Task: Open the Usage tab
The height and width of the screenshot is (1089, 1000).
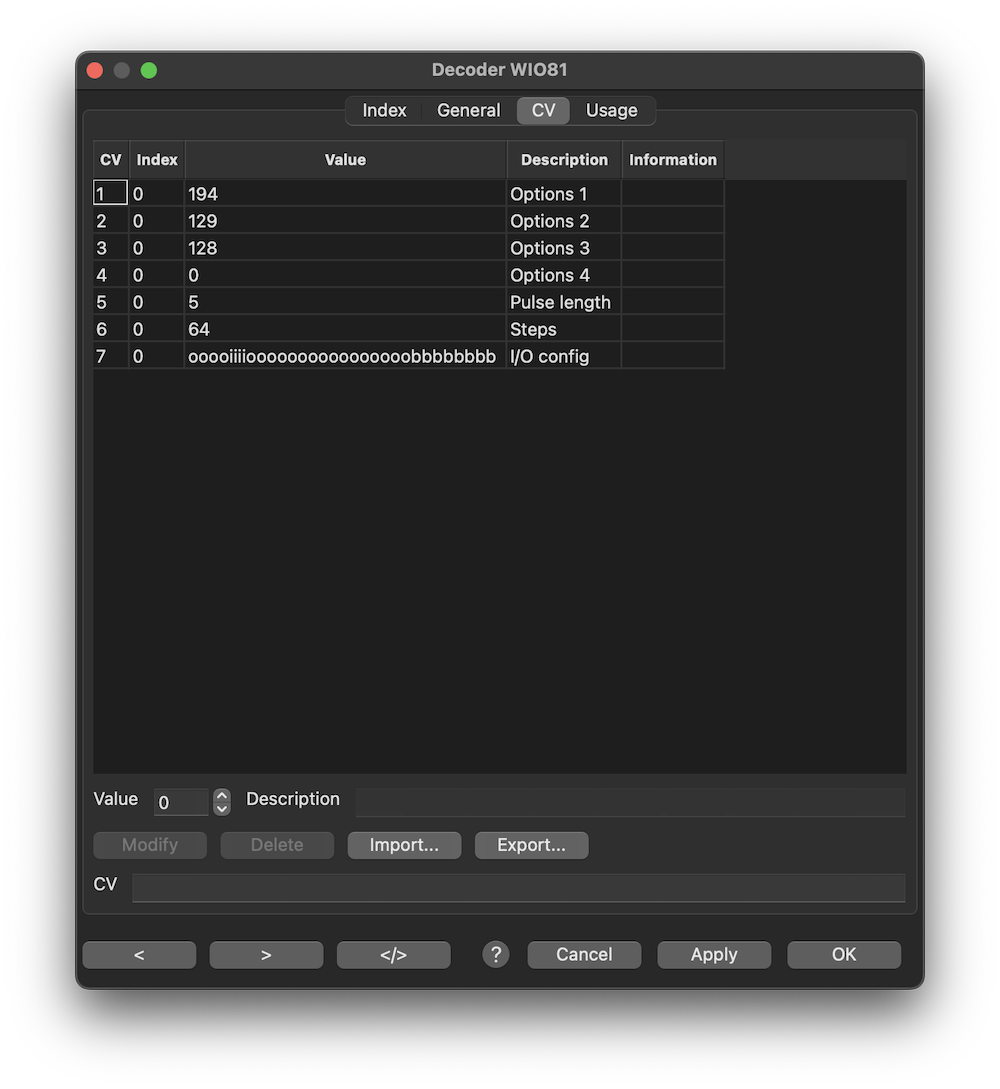Action: click(611, 110)
